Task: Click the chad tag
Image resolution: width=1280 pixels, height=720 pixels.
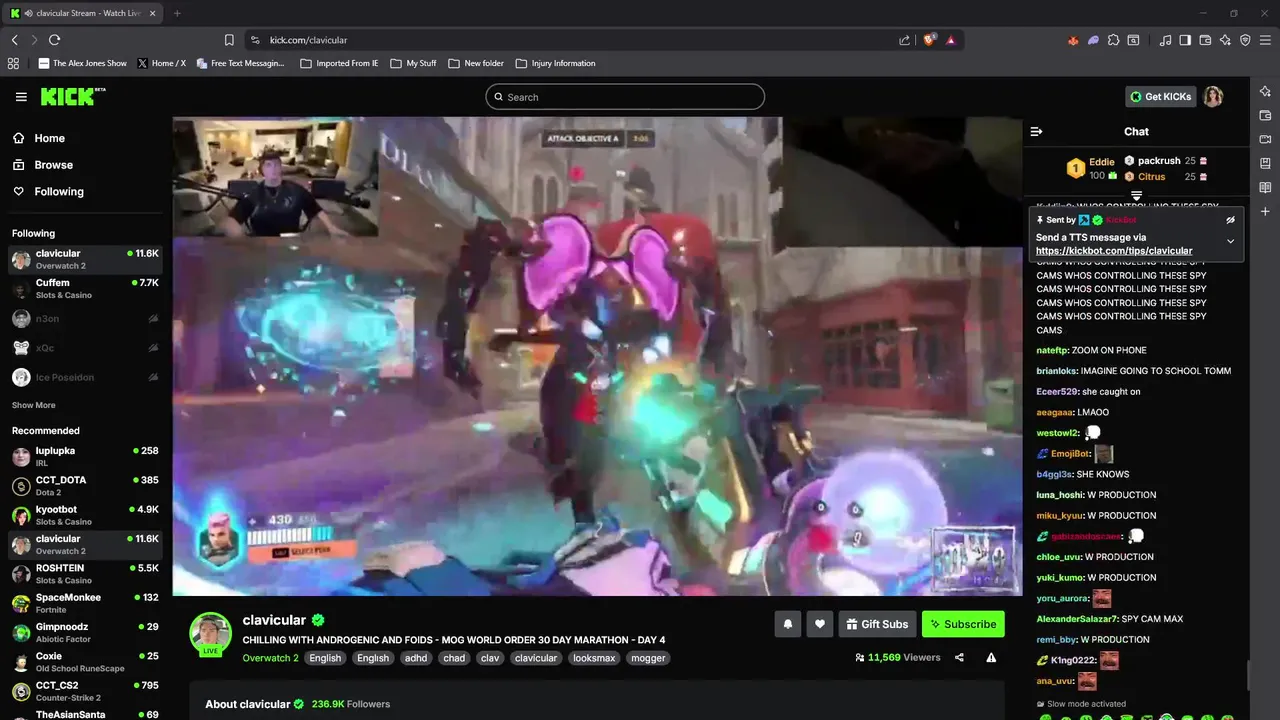Action: click(x=454, y=658)
